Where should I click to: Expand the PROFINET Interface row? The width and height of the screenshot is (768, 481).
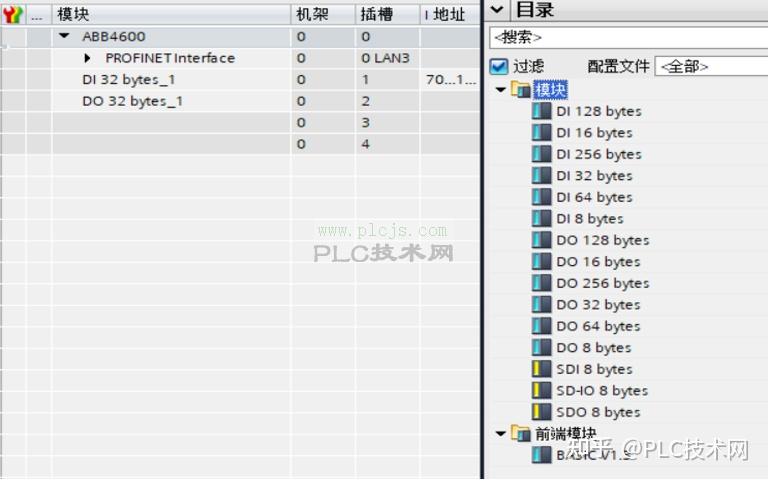tap(87, 58)
